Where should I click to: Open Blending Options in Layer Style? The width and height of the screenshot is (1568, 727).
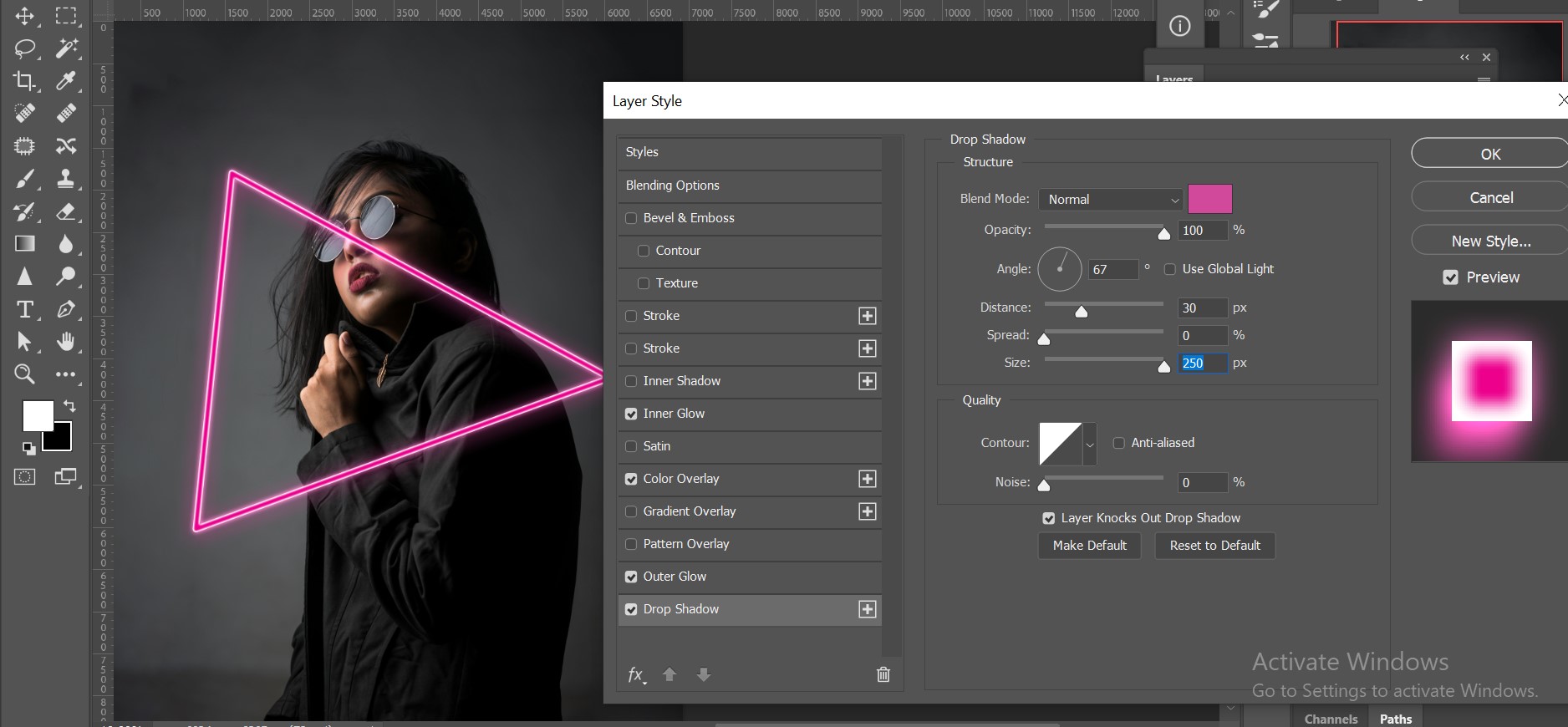[750, 186]
